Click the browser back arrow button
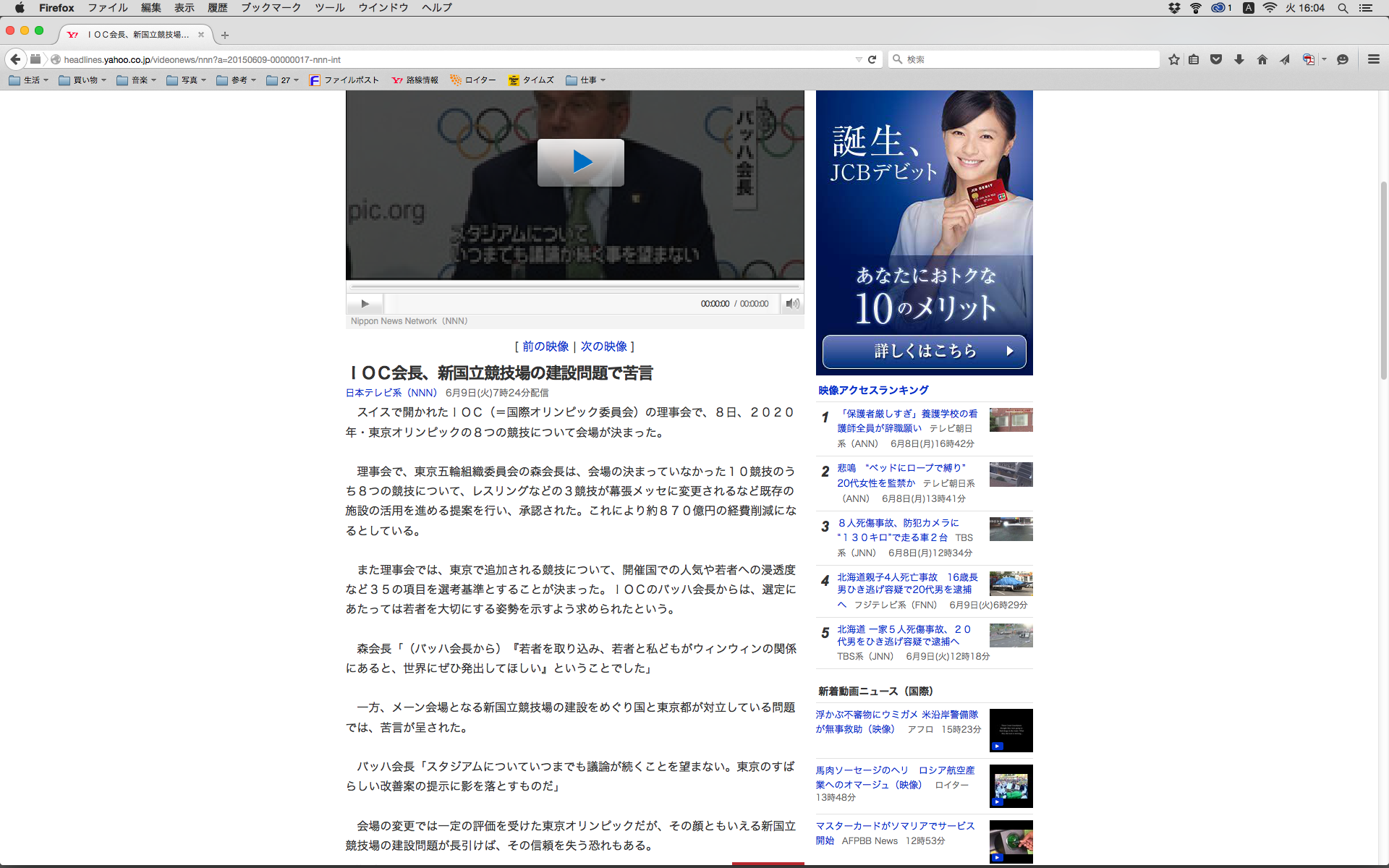1389x868 pixels. (15, 59)
